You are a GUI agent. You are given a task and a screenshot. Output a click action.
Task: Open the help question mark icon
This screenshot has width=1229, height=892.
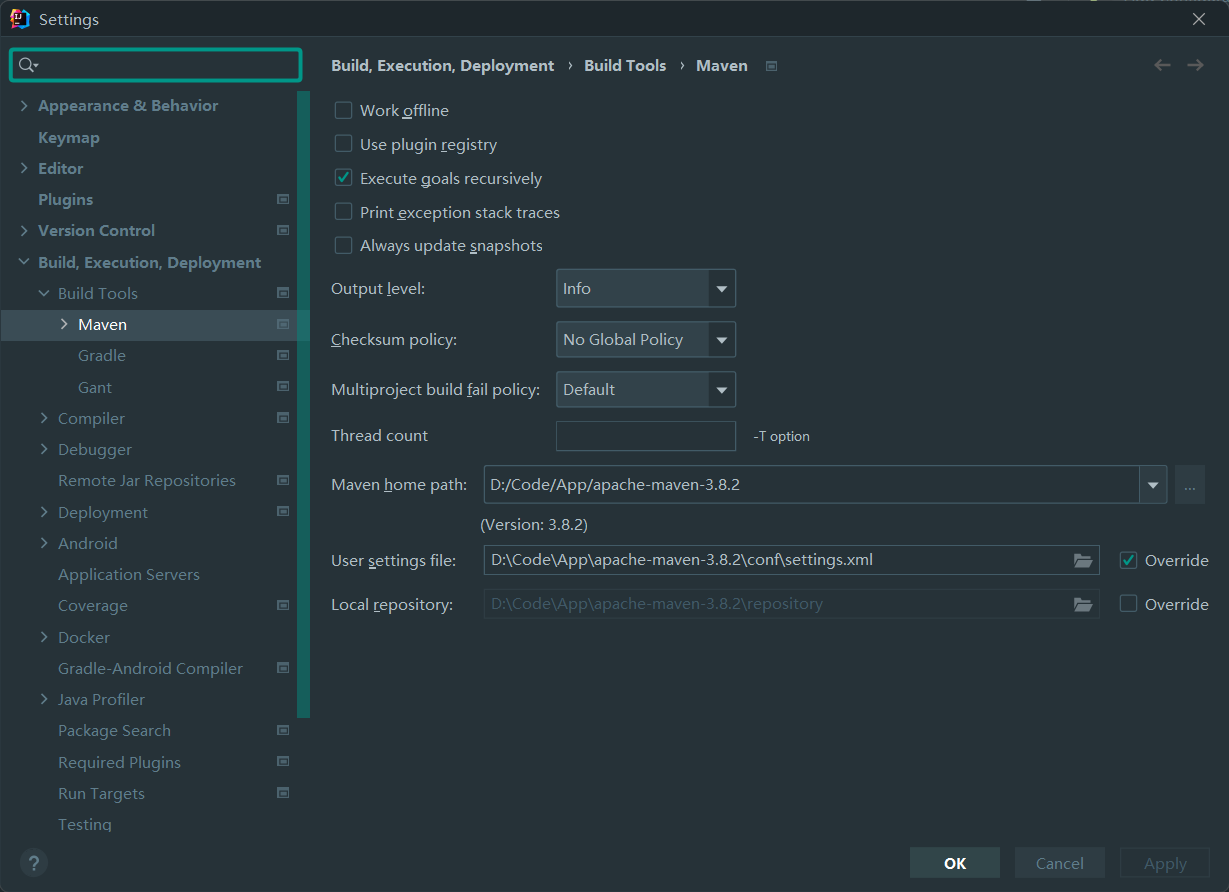tap(34, 863)
